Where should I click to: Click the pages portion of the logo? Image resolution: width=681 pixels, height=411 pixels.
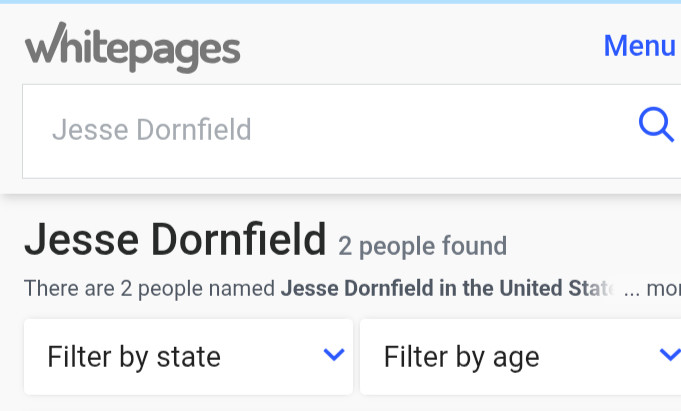tap(185, 53)
